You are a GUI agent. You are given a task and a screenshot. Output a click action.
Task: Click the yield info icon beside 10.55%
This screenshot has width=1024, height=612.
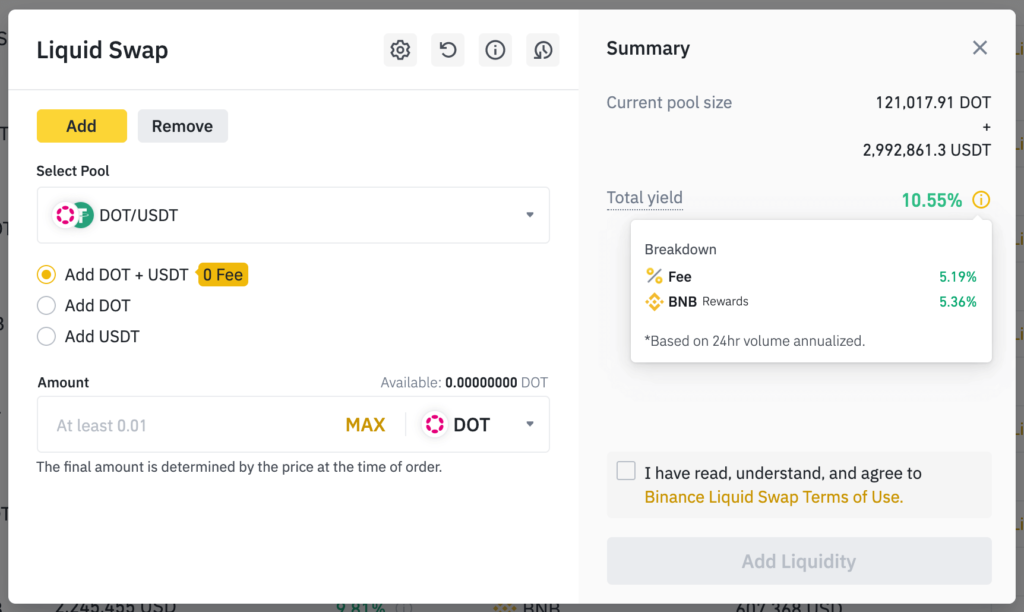click(980, 200)
